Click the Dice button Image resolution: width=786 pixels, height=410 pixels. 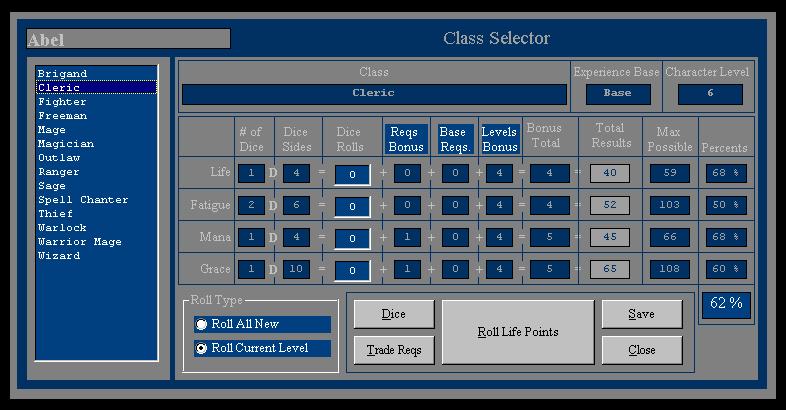393,314
